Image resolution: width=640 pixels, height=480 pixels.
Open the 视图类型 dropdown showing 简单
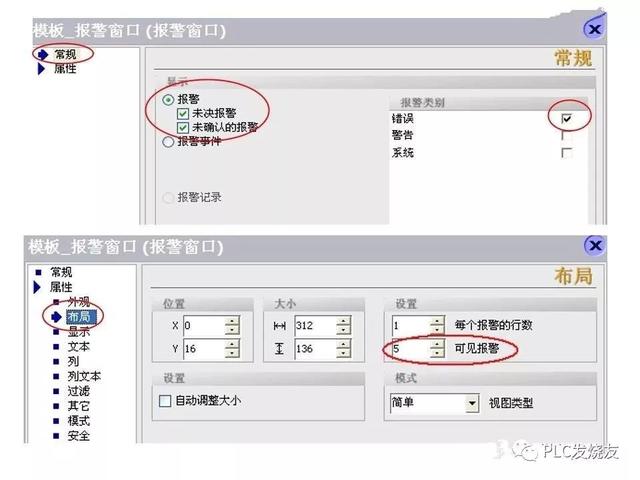tap(472, 403)
